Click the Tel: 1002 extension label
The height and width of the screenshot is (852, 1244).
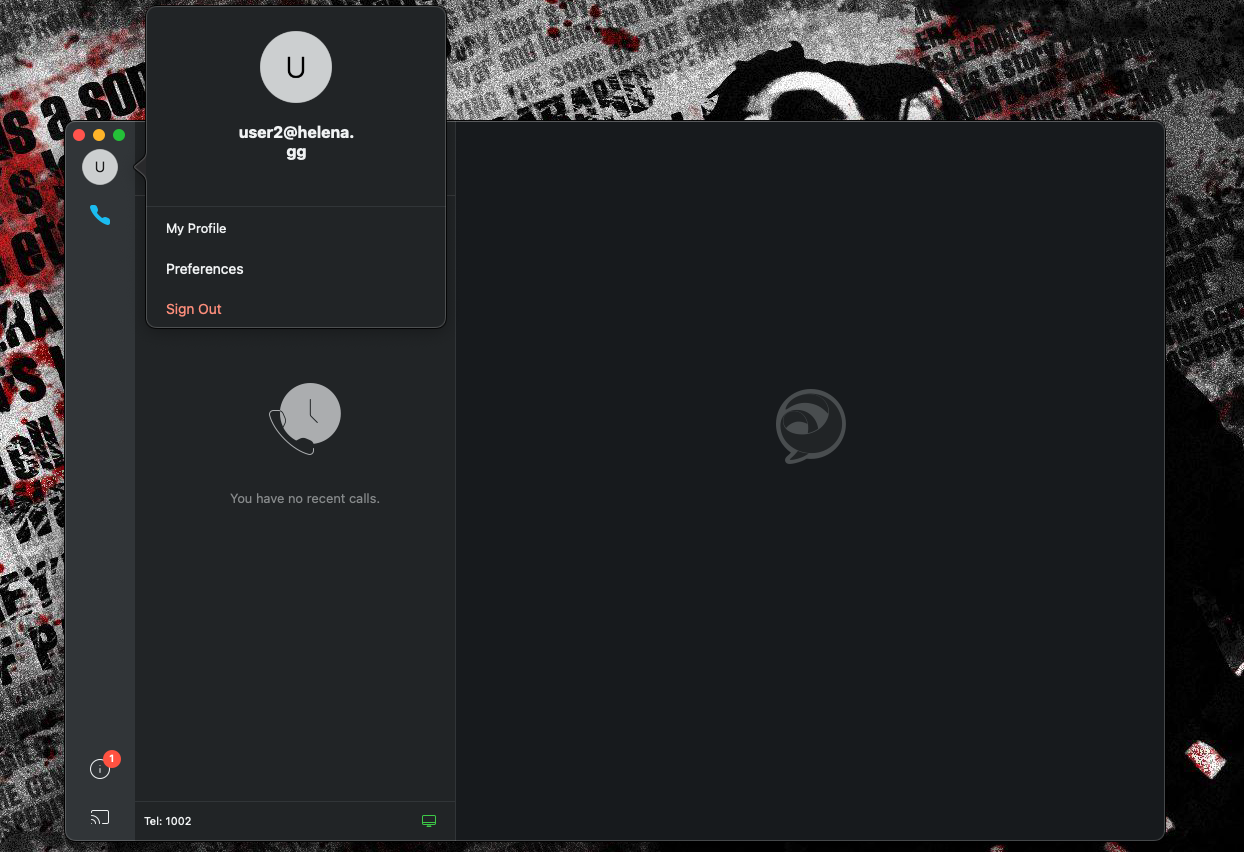pyautogui.click(x=168, y=821)
